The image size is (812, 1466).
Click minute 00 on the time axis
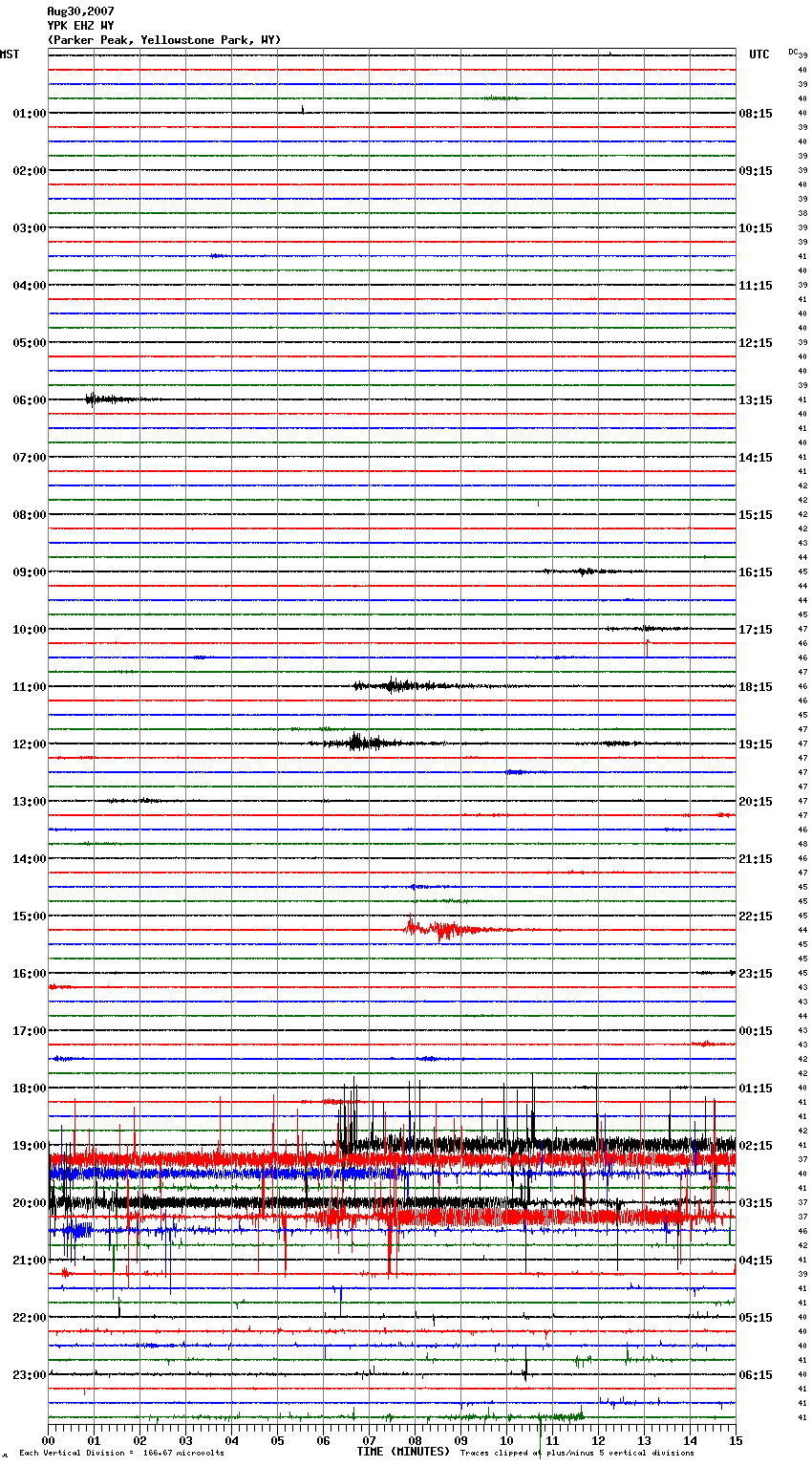tap(49, 1440)
